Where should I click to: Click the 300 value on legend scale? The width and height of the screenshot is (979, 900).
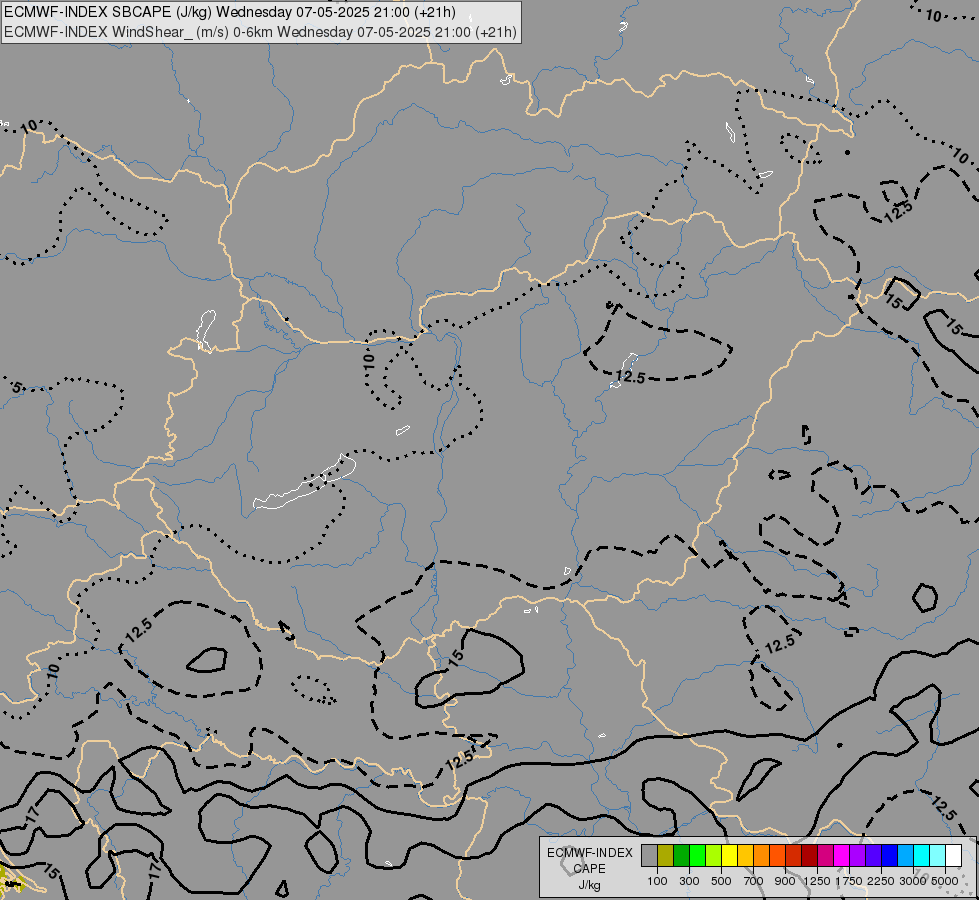[689, 881]
